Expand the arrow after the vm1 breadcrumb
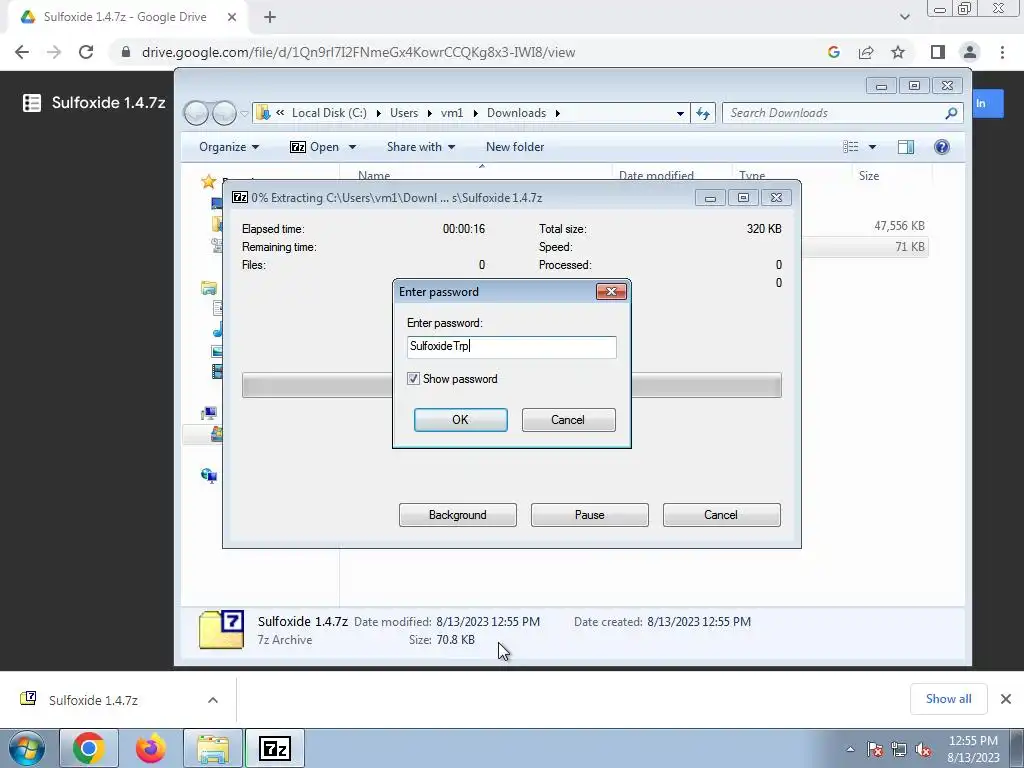 [475, 113]
